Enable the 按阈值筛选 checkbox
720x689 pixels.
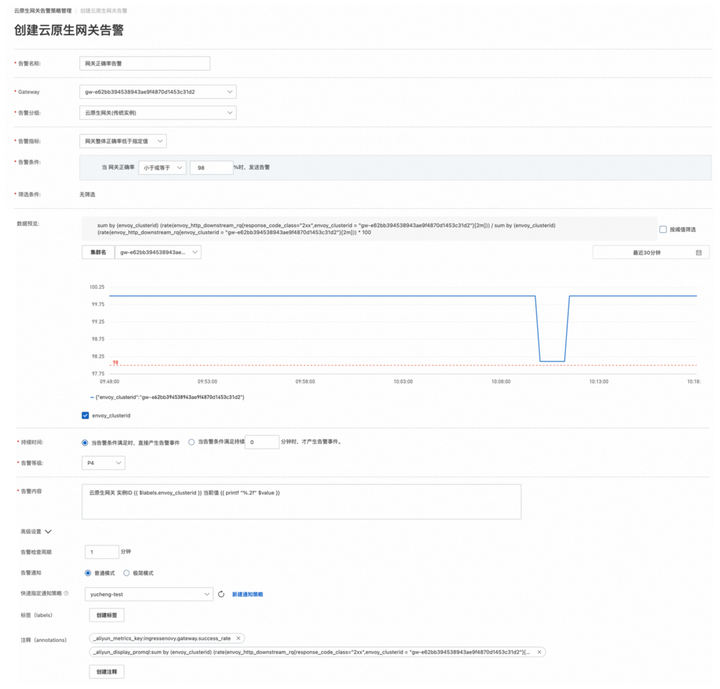(x=663, y=229)
